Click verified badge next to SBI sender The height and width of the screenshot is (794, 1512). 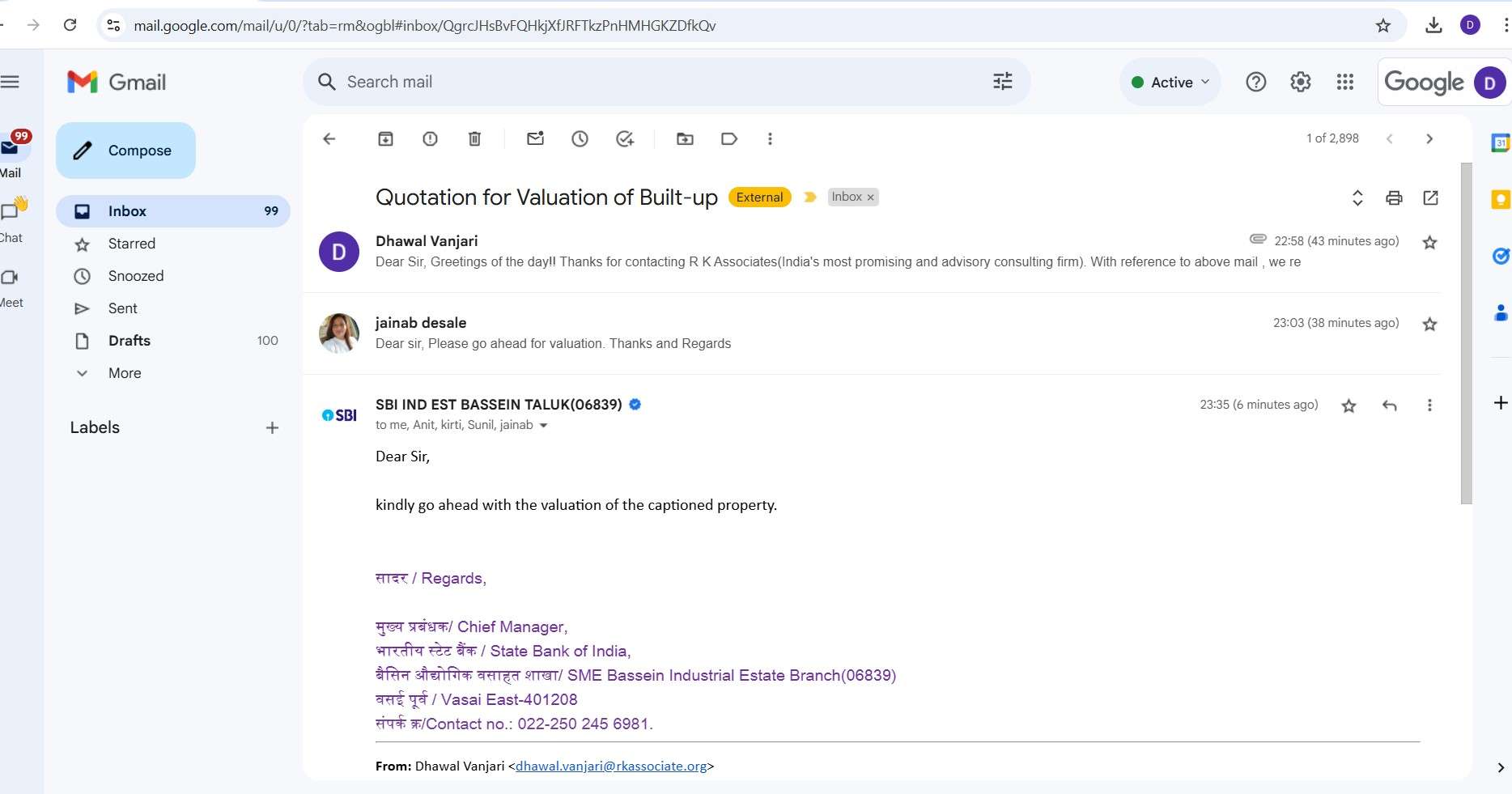point(635,405)
